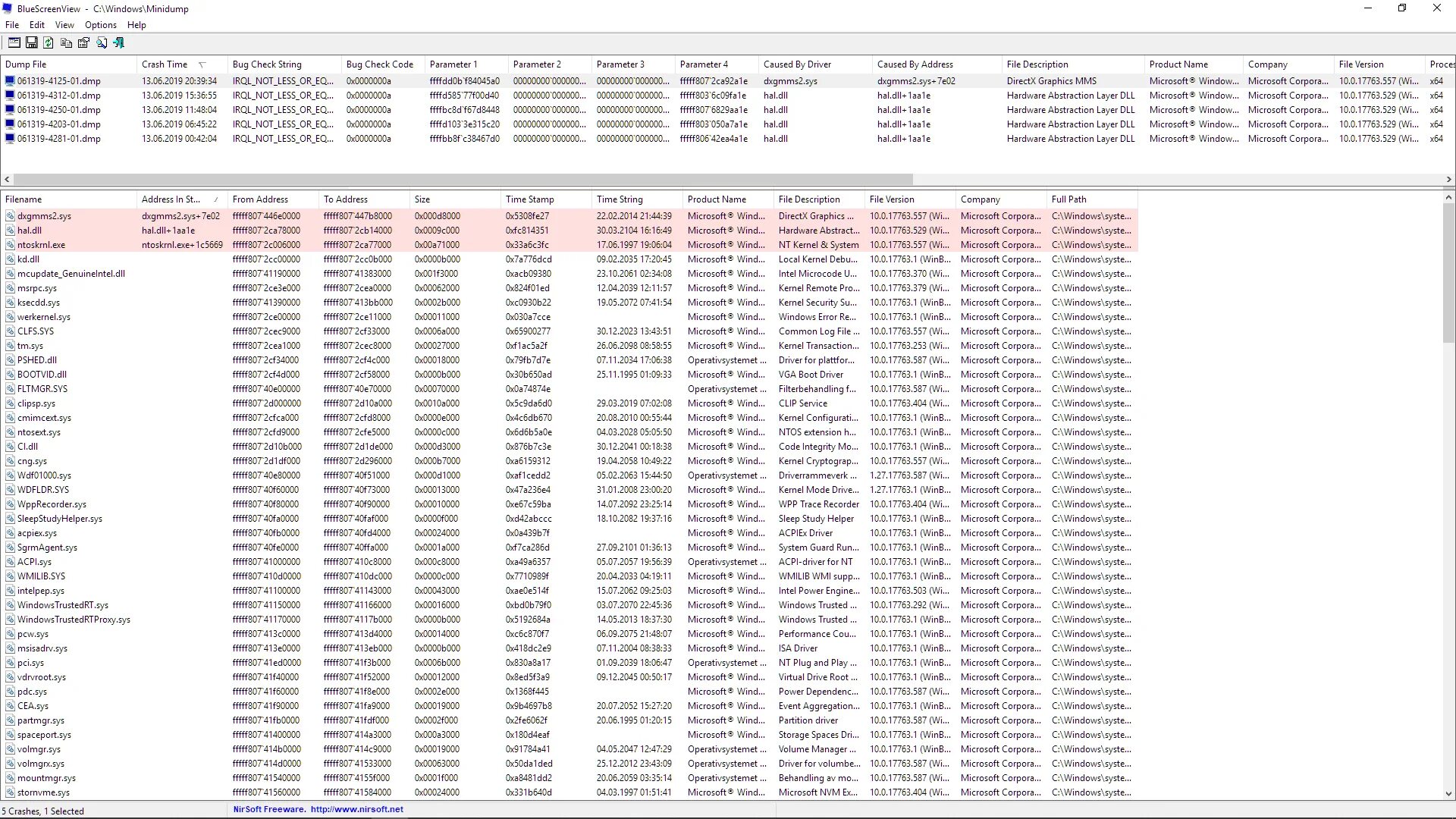Viewport: 1456px width, 819px height.
Task: Sort dumps by Bug Check Code header
Action: tap(379, 64)
